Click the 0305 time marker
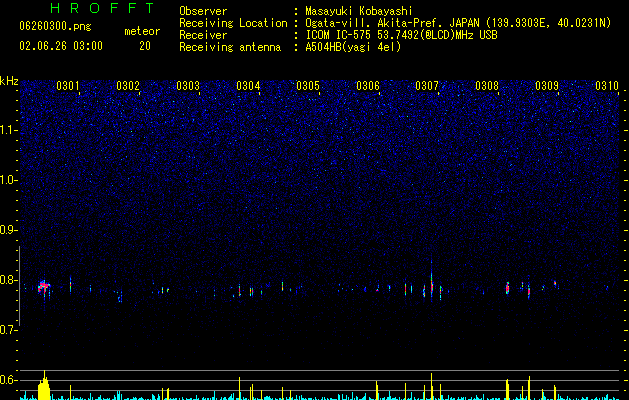The height and width of the screenshot is (400, 629). pyautogui.click(x=308, y=86)
